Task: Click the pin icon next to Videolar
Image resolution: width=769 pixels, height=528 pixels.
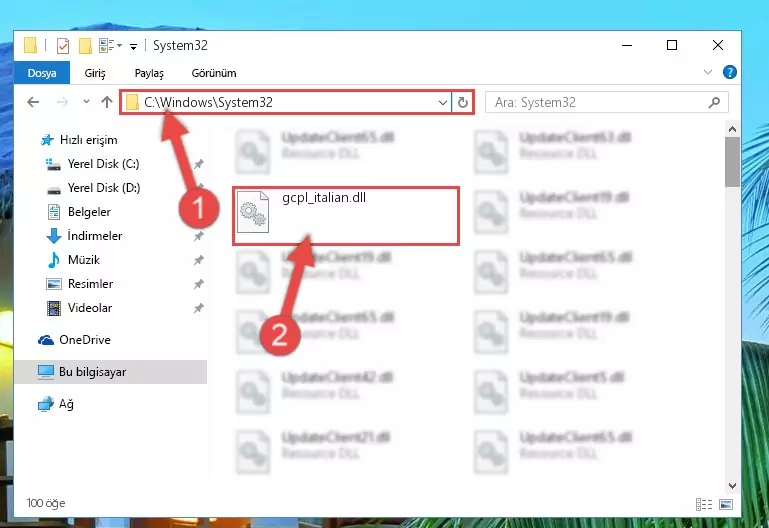Action: 198,308
